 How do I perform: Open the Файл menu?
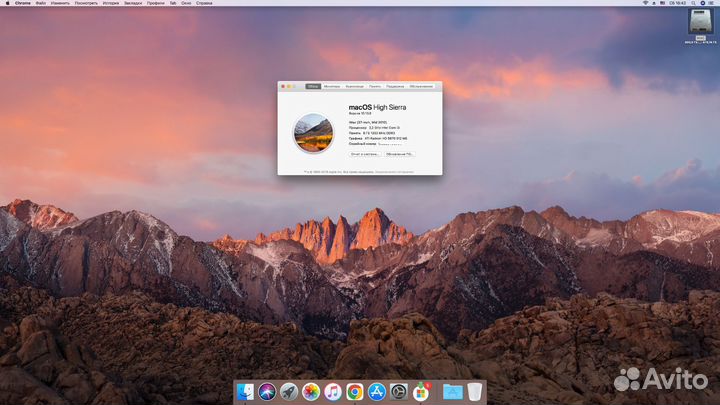point(40,3)
